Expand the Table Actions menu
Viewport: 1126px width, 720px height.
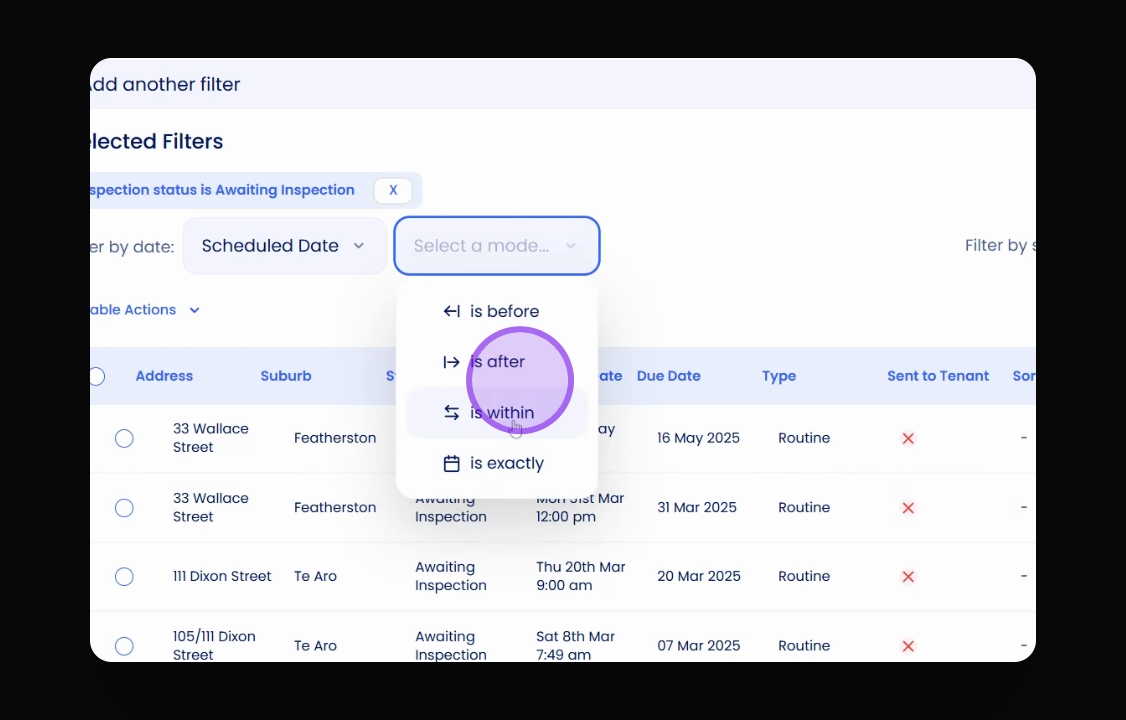click(144, 310)
